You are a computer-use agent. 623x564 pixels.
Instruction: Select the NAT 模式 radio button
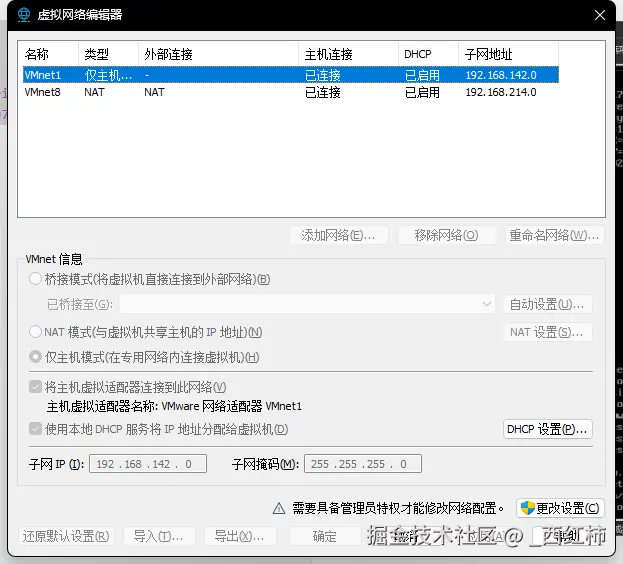pyautogui.click(x=35, y=332)
